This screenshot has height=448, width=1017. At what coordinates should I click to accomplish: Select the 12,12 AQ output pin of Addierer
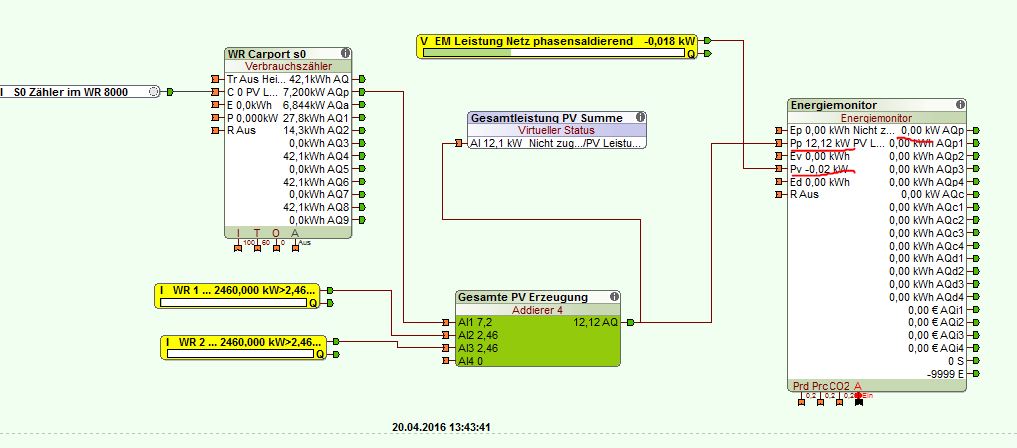pyautogui.click(x=630, y=322)
